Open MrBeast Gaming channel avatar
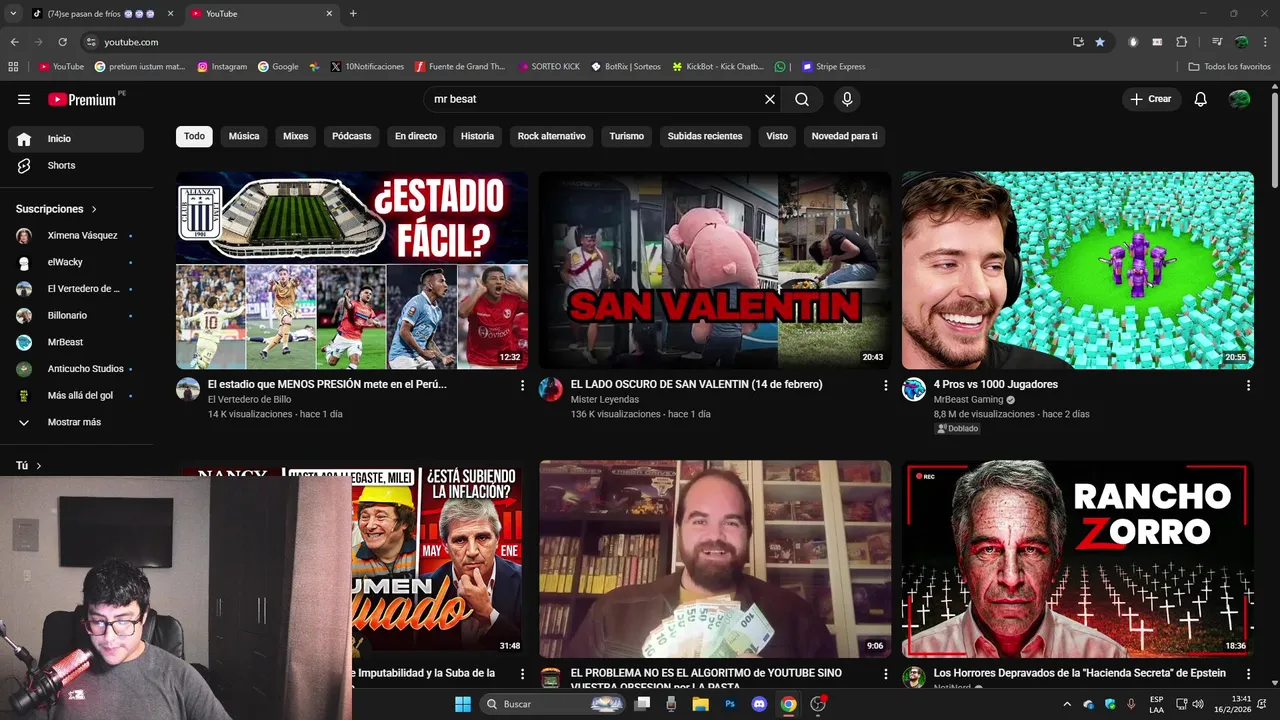 (x=914, y=390)
